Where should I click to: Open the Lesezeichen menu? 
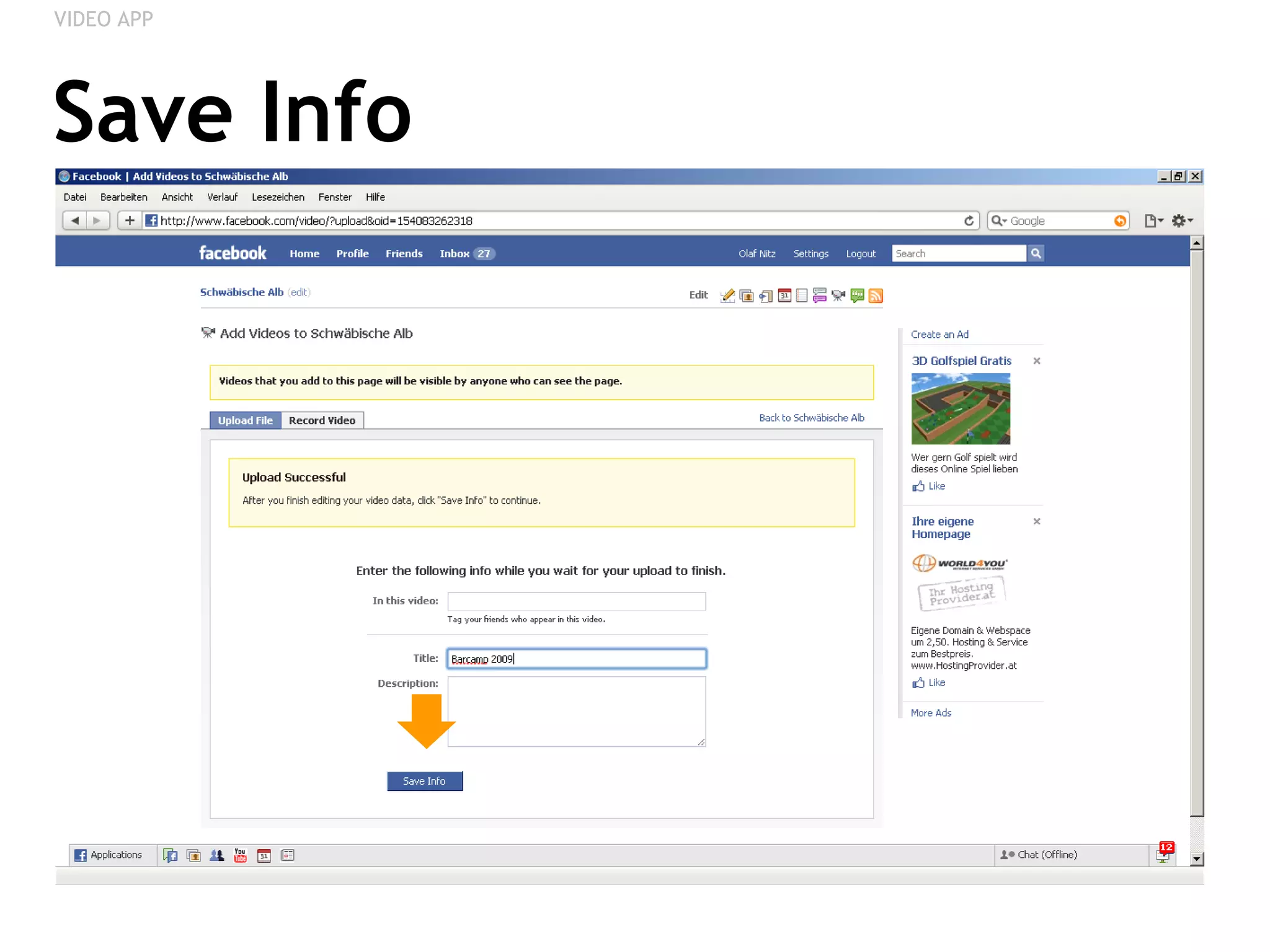278,197
